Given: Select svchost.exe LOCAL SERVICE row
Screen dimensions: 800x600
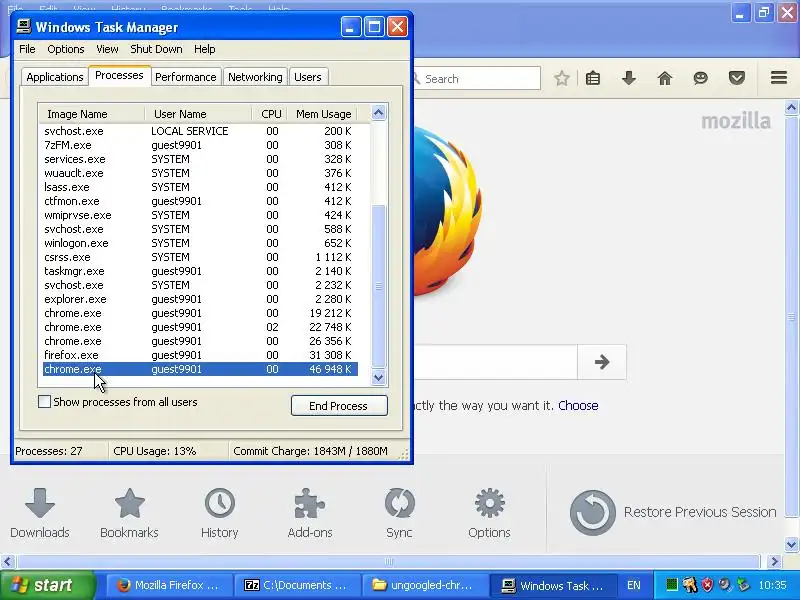Looking at the screenshot, I should point(200,131).
